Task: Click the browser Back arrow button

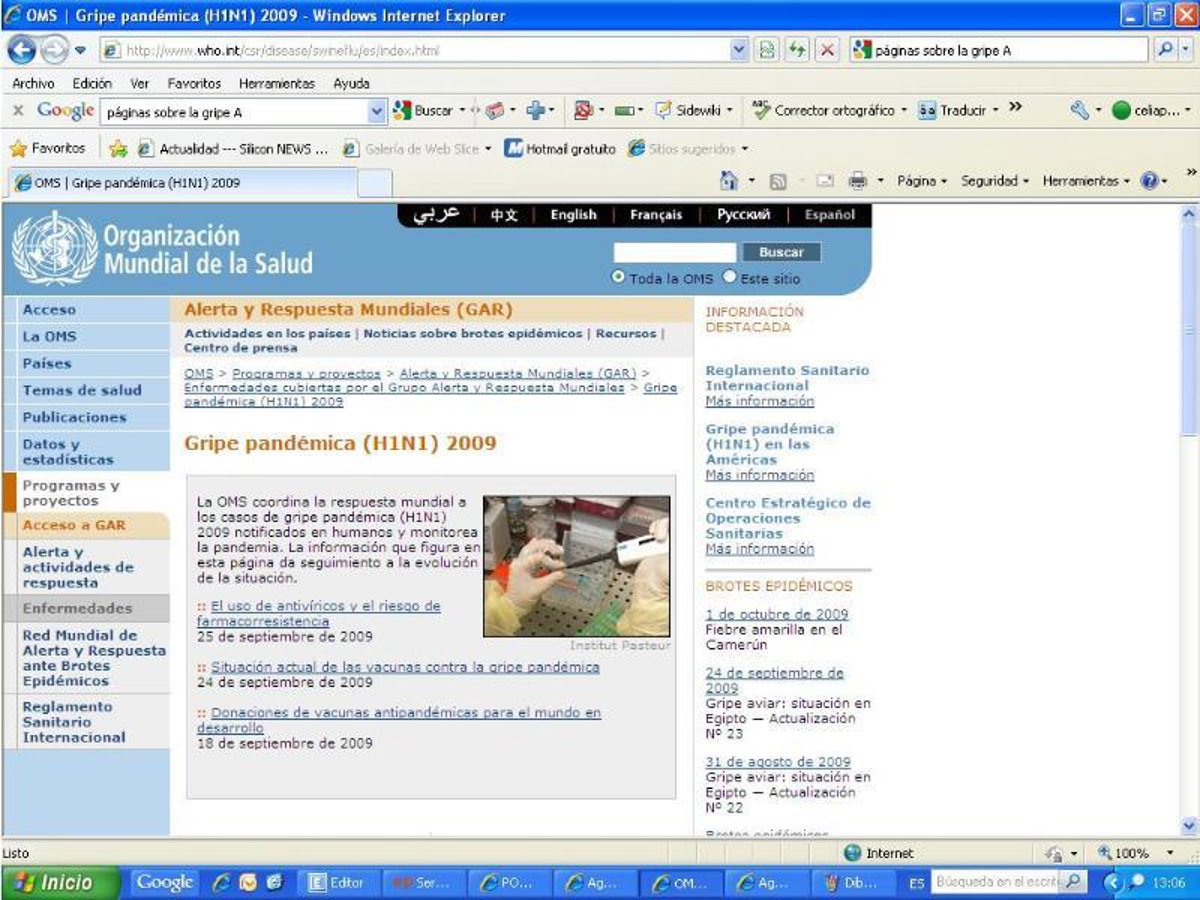Action: point(22,50)
